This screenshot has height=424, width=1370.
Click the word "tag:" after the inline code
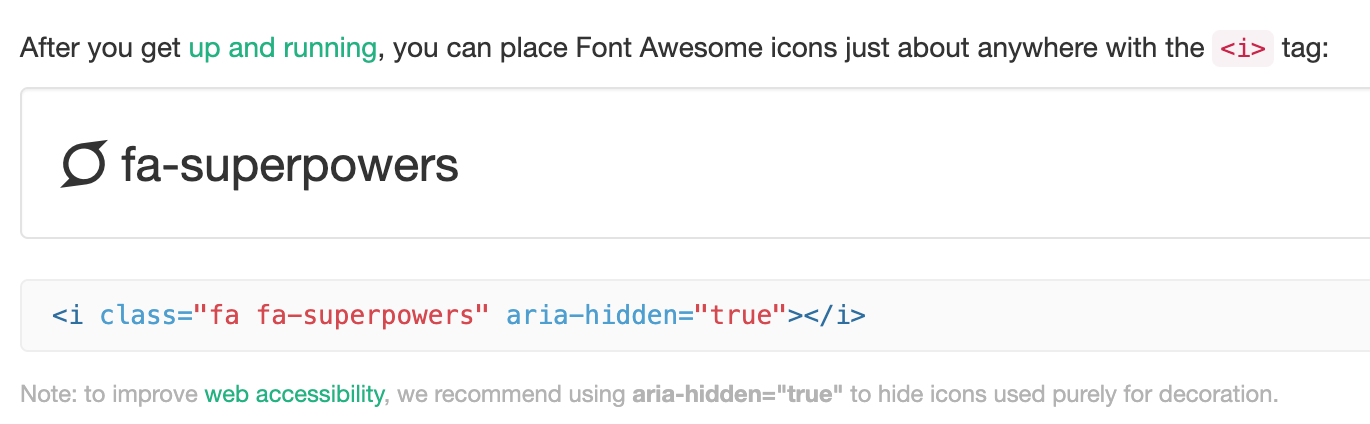click(x=1305, y=49)
